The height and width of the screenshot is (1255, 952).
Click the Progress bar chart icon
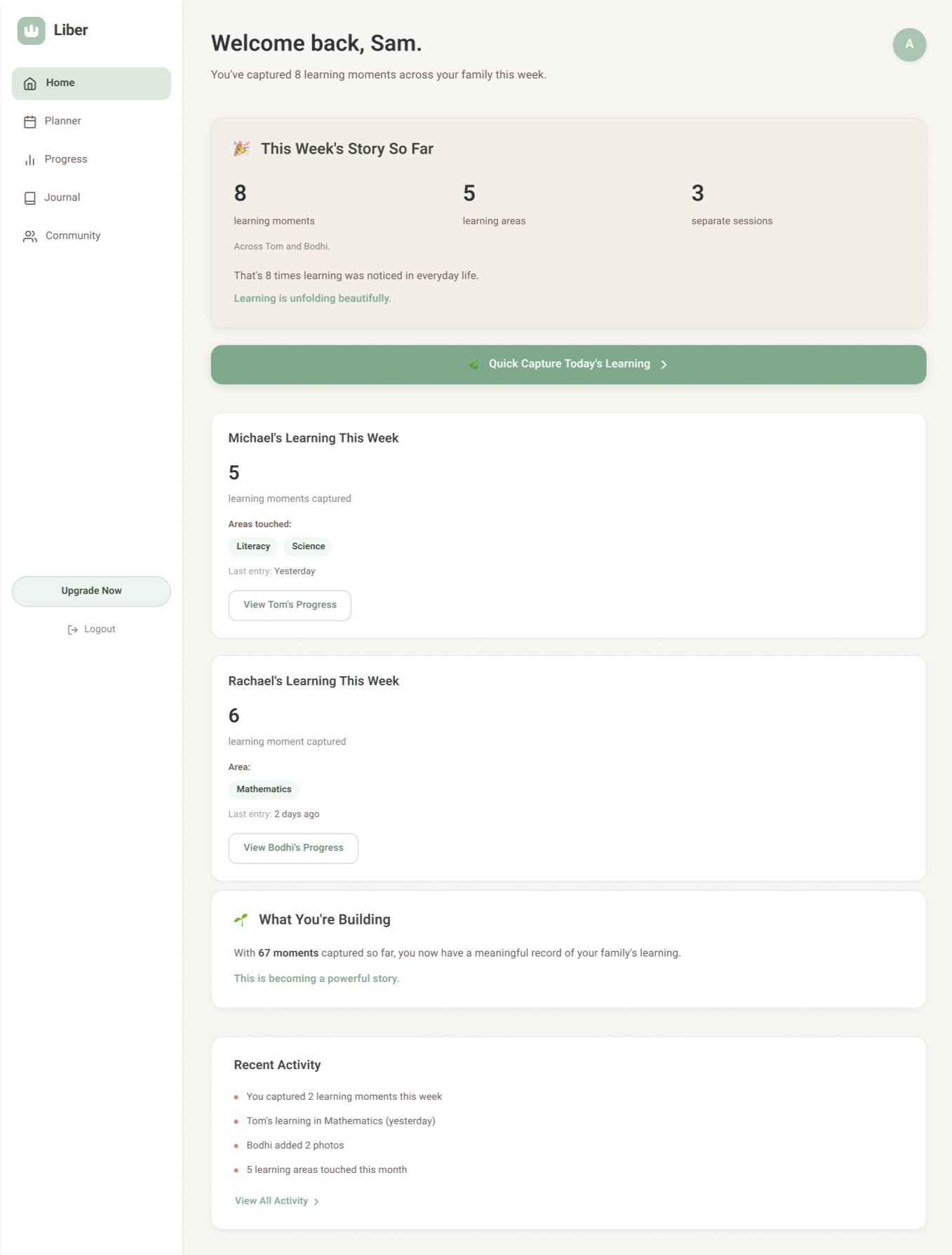click(x=29, y=160)
